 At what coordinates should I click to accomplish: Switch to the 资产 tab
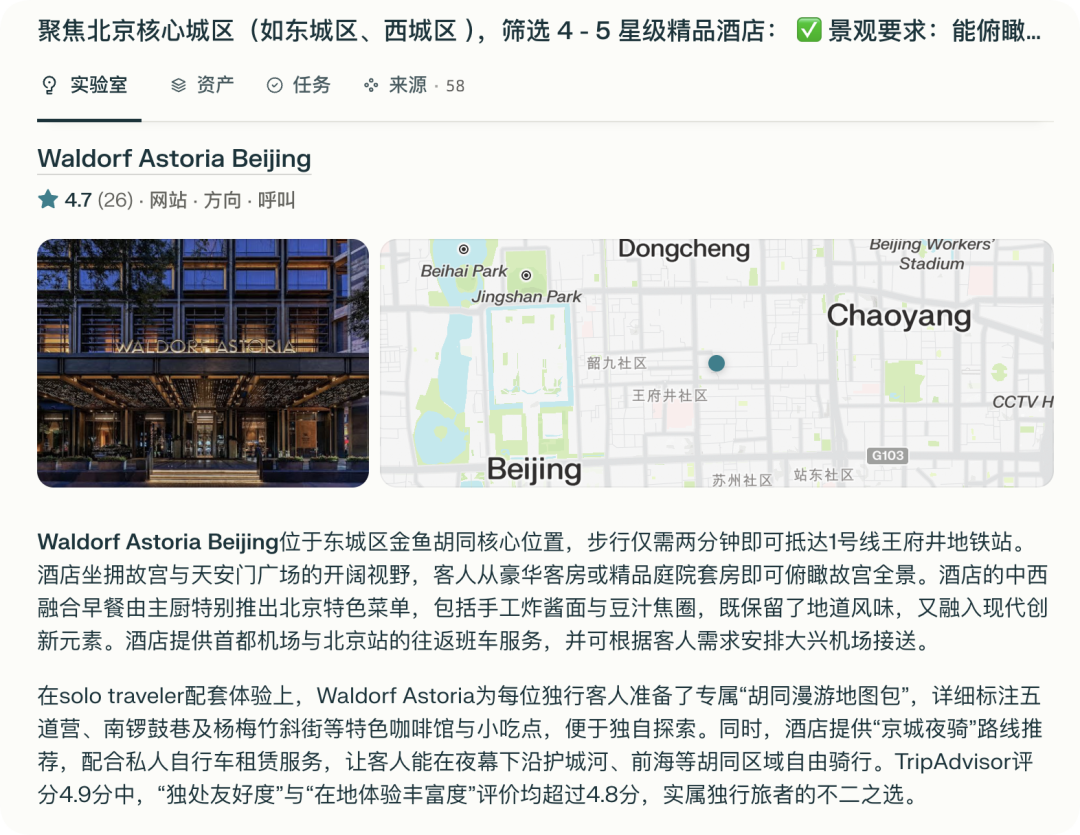pyautogui.click(x=202, y=85)
